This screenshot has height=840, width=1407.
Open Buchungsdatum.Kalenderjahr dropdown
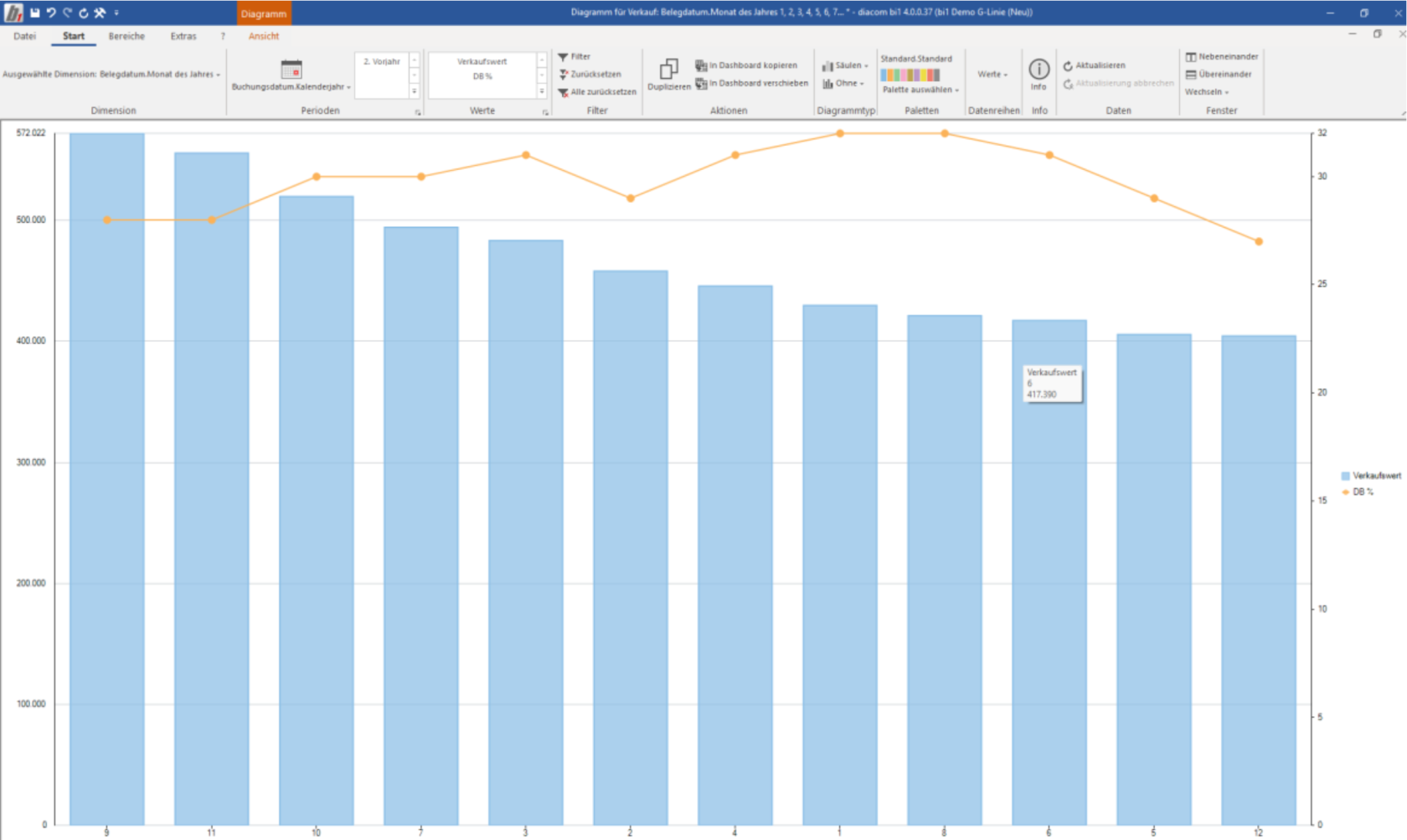click(291, 87)
